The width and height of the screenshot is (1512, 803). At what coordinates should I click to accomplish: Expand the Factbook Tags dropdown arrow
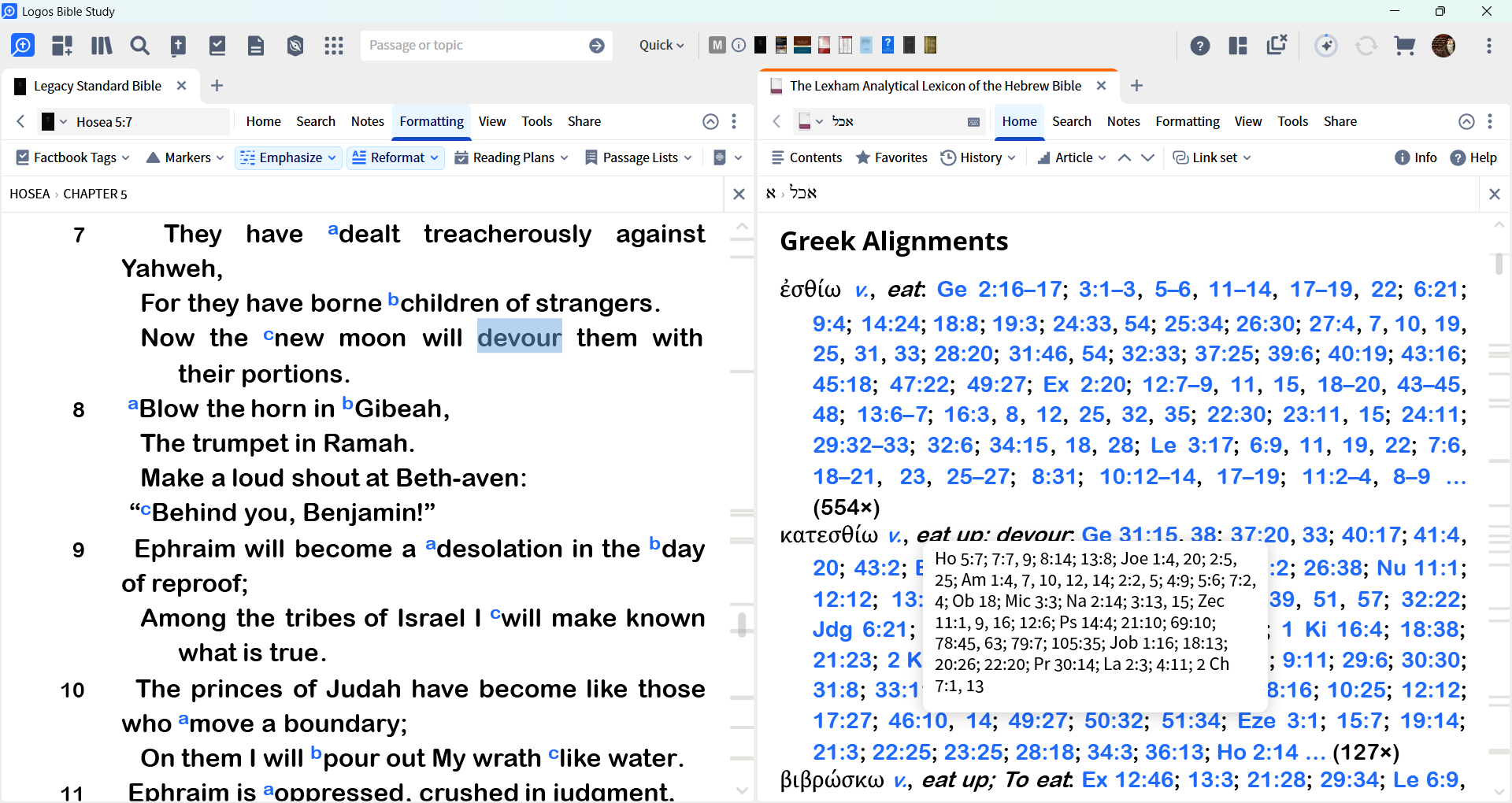tap(126, 157)
